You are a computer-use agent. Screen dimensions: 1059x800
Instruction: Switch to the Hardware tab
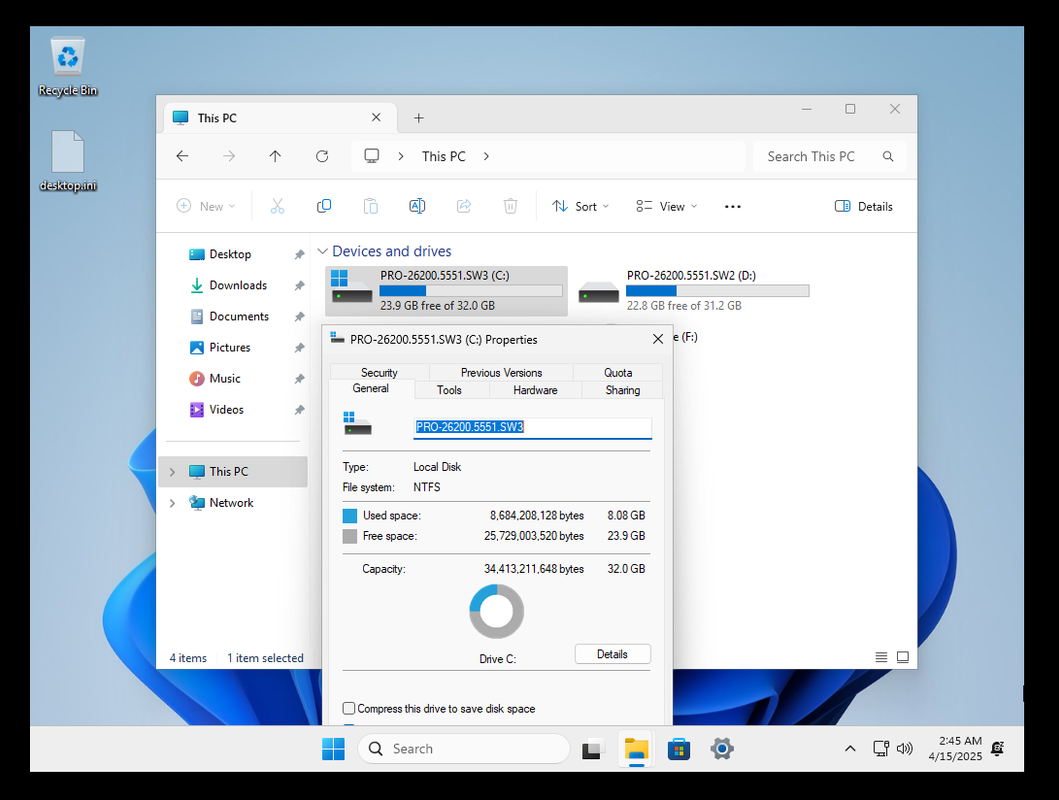535,390
